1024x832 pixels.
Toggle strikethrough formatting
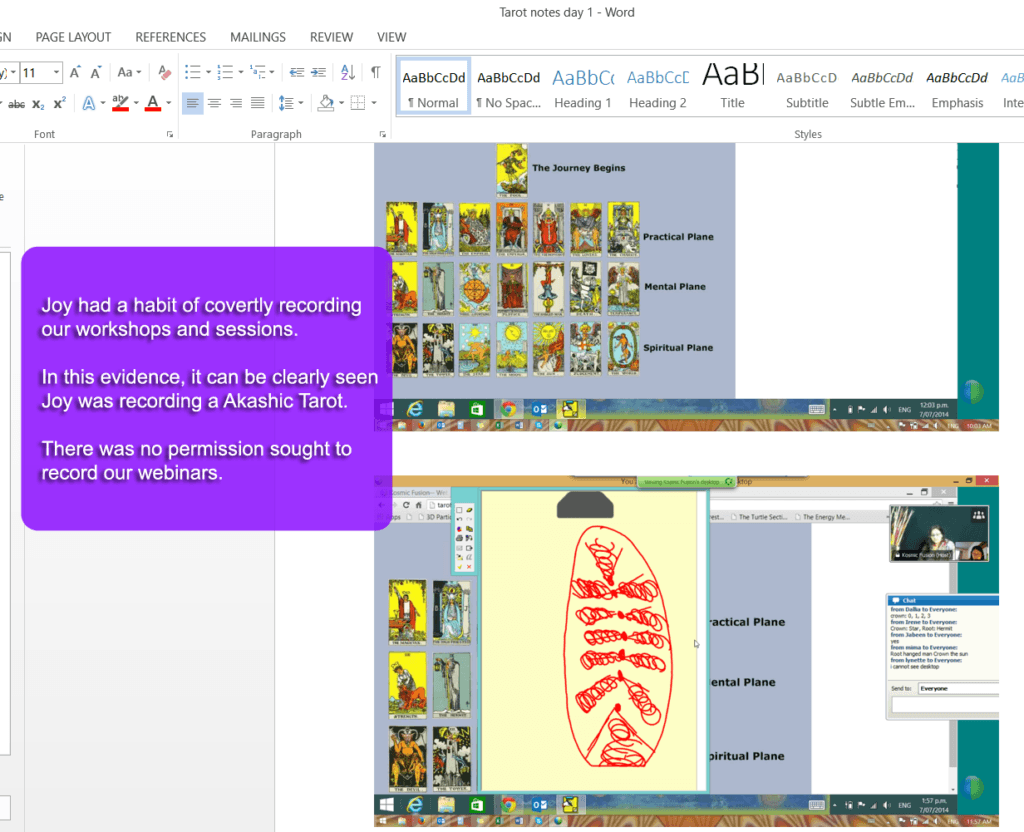pos(16,104)
